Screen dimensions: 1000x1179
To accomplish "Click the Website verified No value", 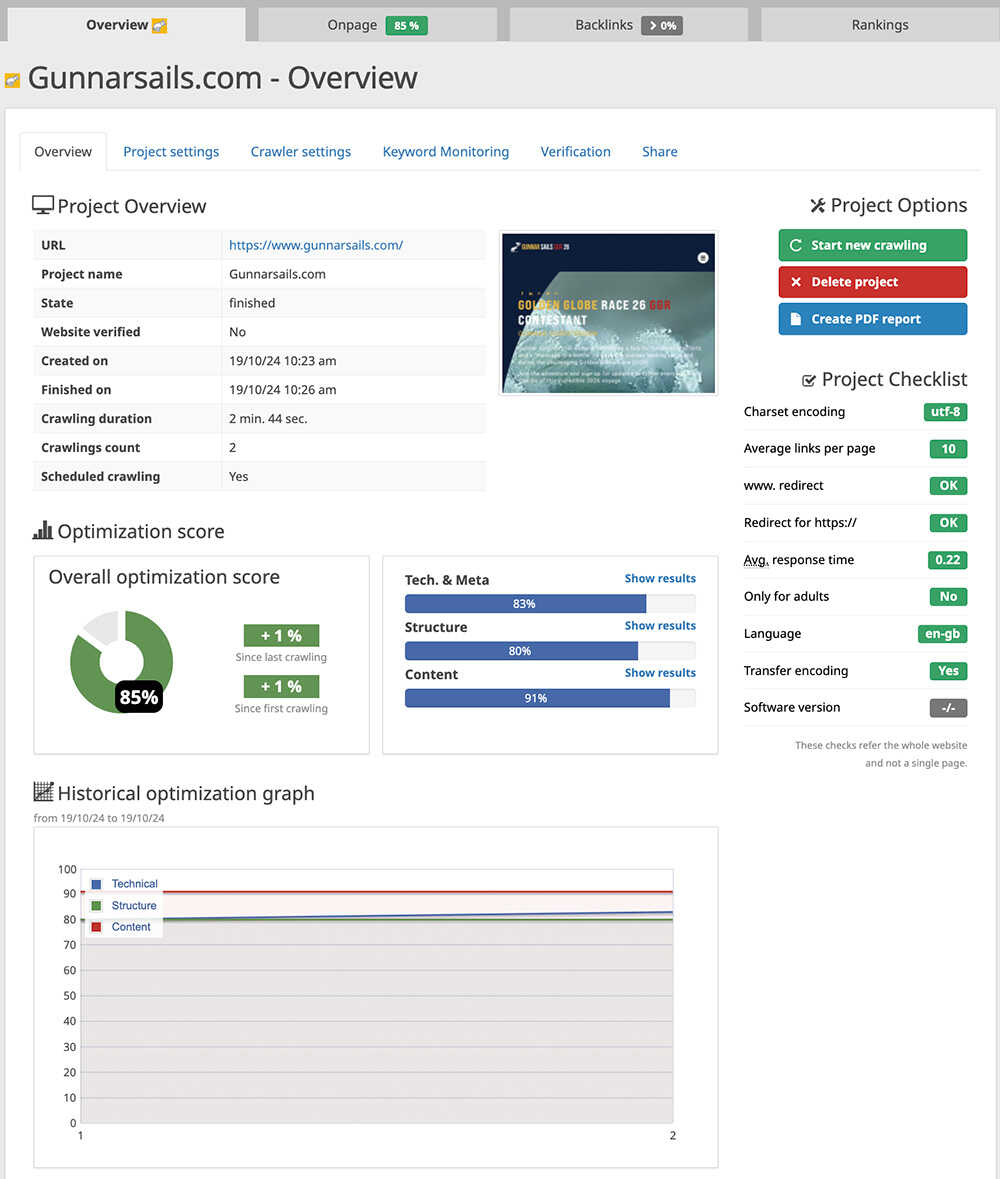I will coord(238,332).
